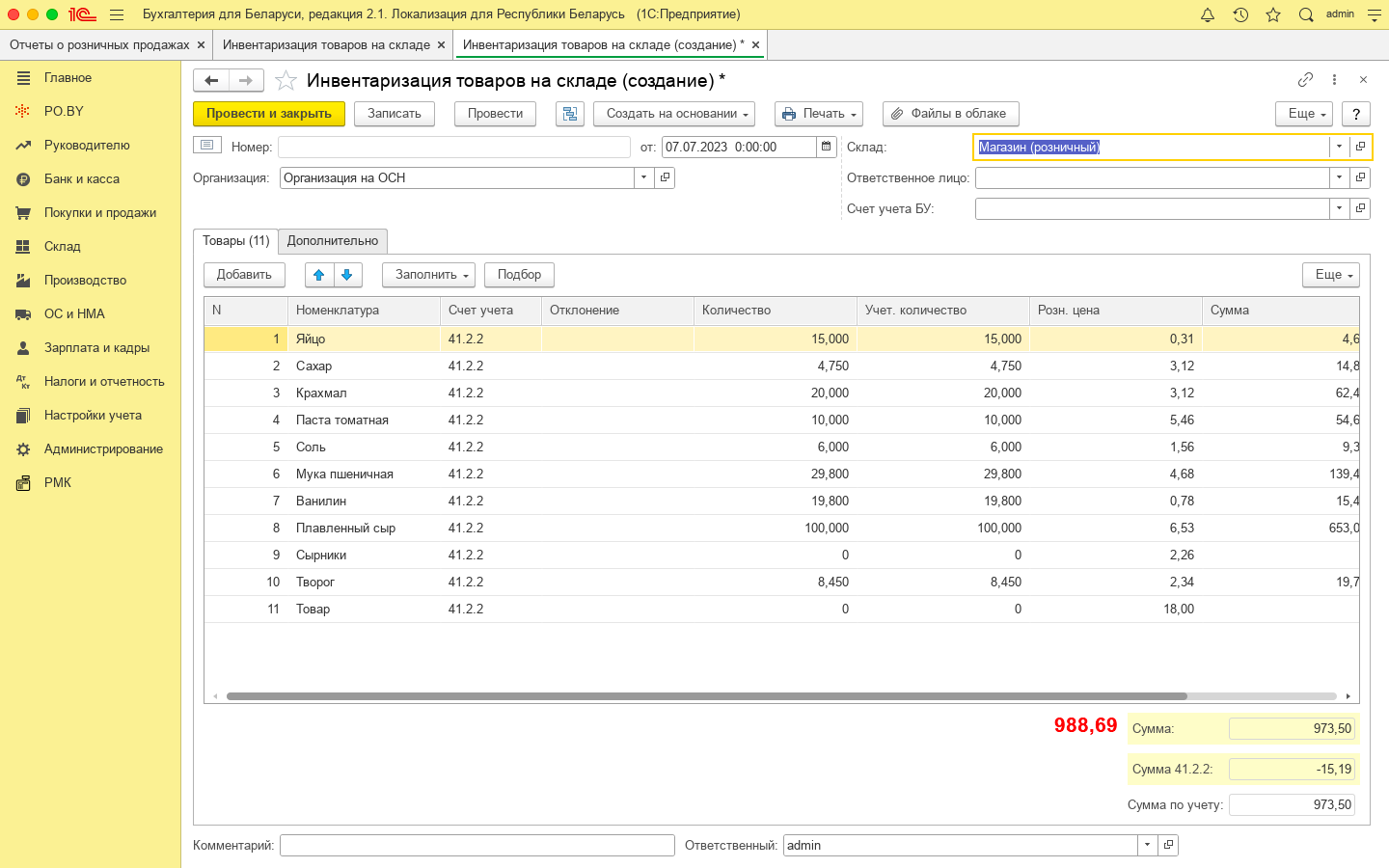This screenshot has height=868, width=1389.
Task: Open the Организация dropdown list
Action: (643, 177)
